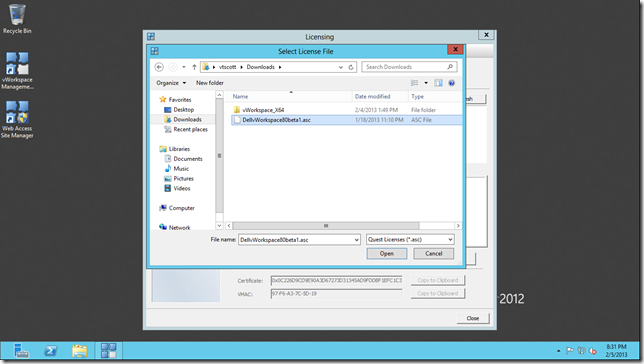Open the Documents library
Screen dimensions: 644x364
188,159
